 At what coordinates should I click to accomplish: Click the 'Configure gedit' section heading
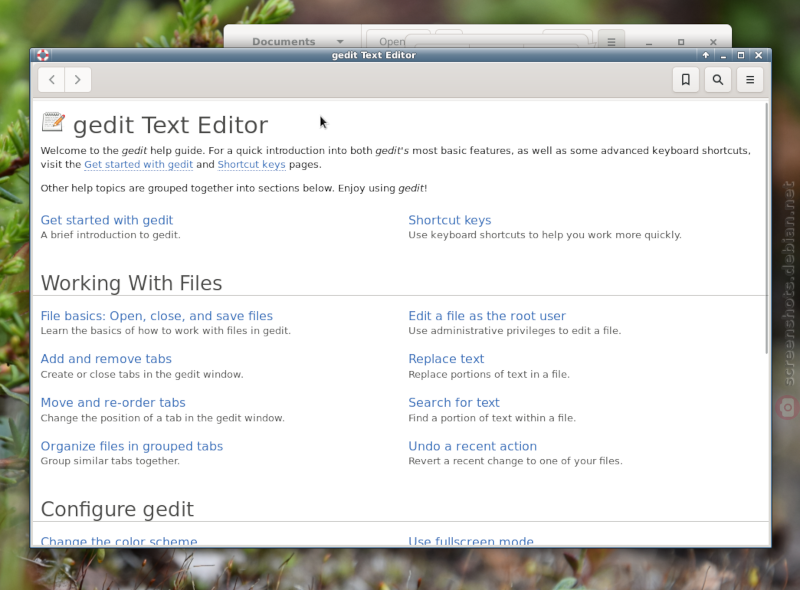coord(117,509)
